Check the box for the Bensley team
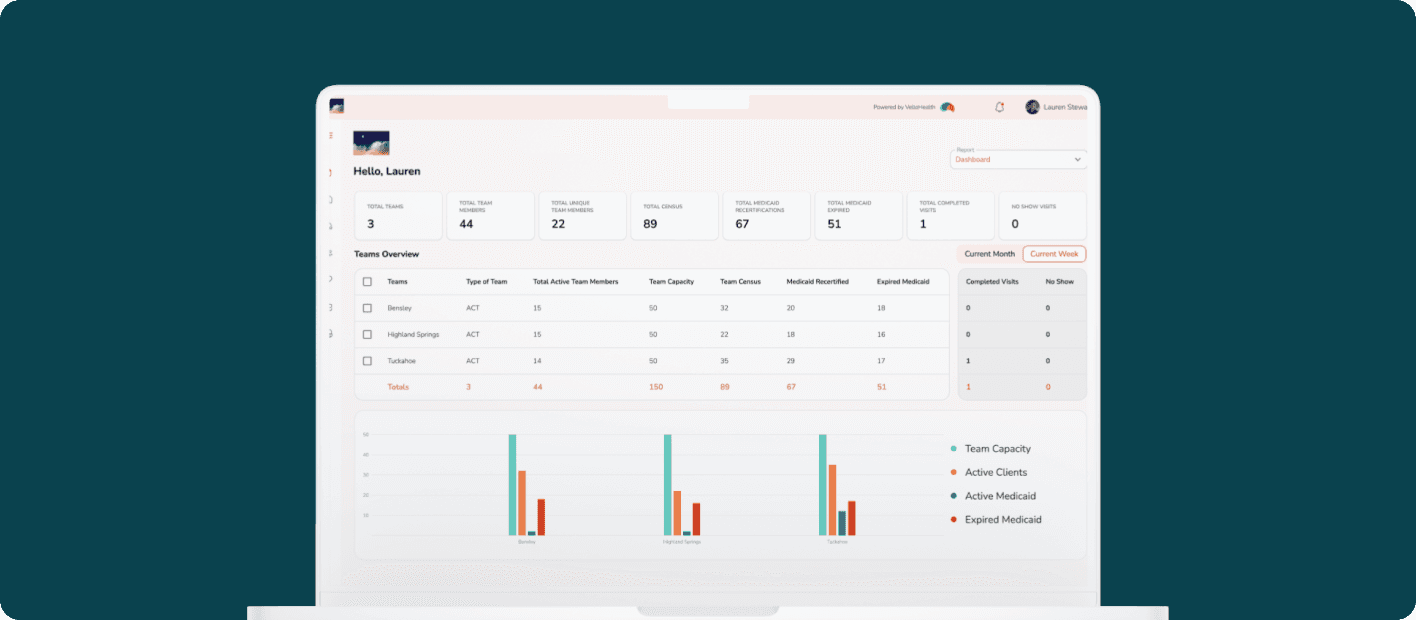 pyautogui.click(x=367, y=308)
